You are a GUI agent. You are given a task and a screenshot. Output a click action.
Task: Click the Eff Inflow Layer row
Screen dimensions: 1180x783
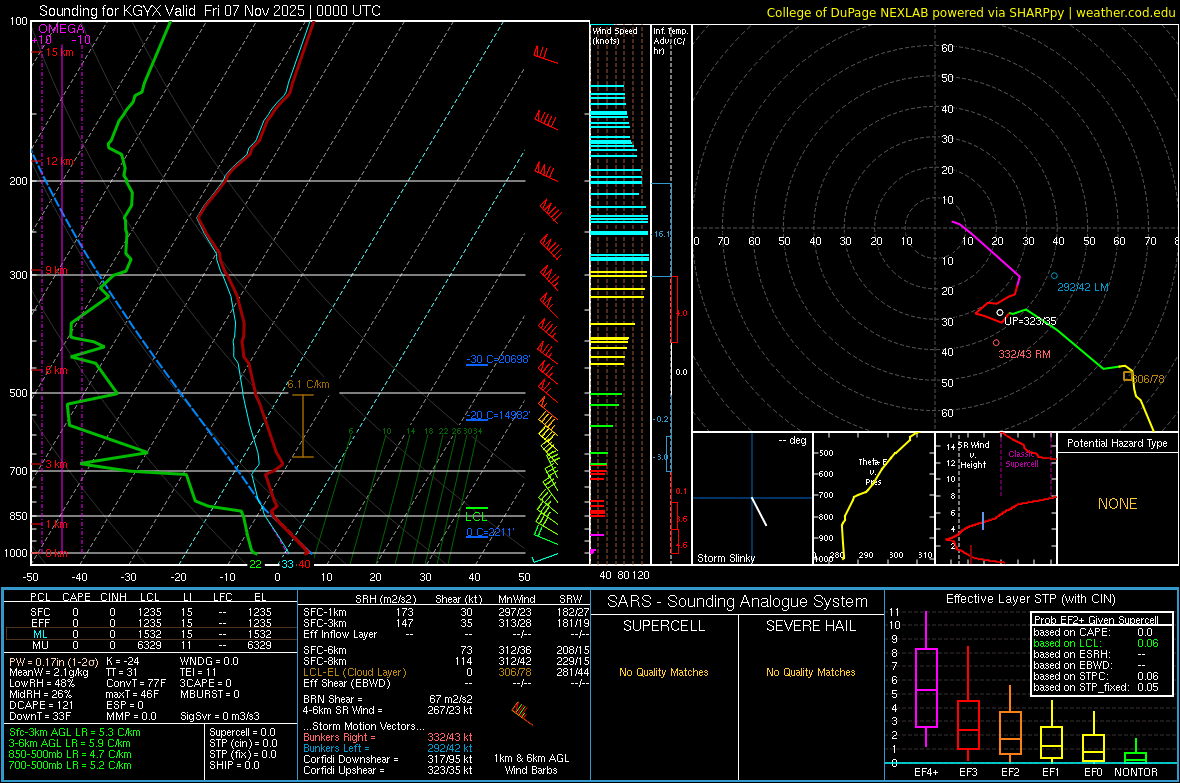click(x=446, y=634)
